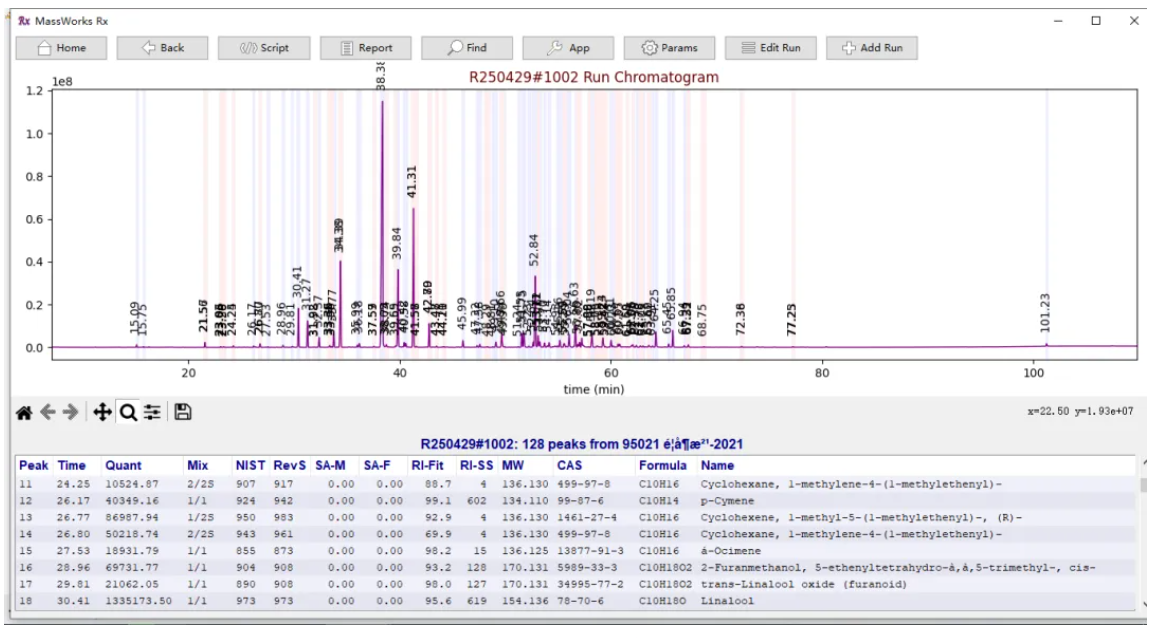The image size is (1158, 638).
Task: Save the chromatogram figure with the floppy disk icon
Action: 183,412
